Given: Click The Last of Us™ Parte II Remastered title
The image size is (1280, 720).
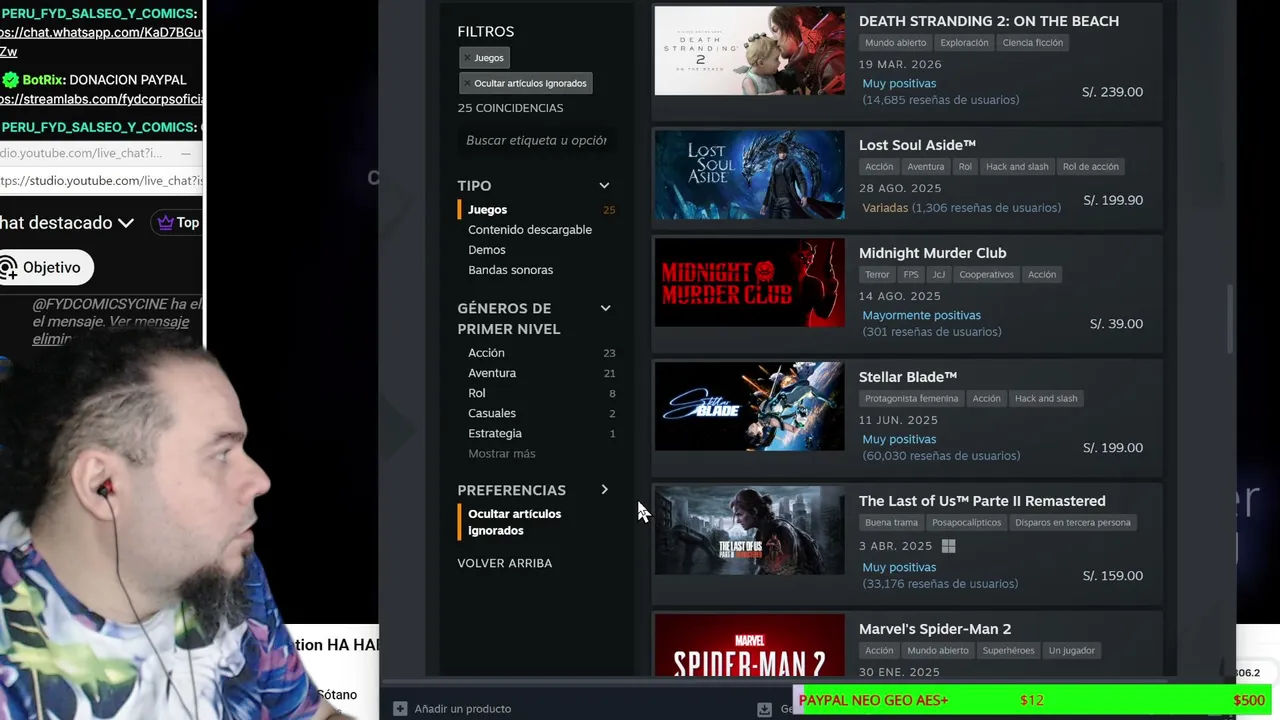Looking at the screenshot, I should pos(982,501).
